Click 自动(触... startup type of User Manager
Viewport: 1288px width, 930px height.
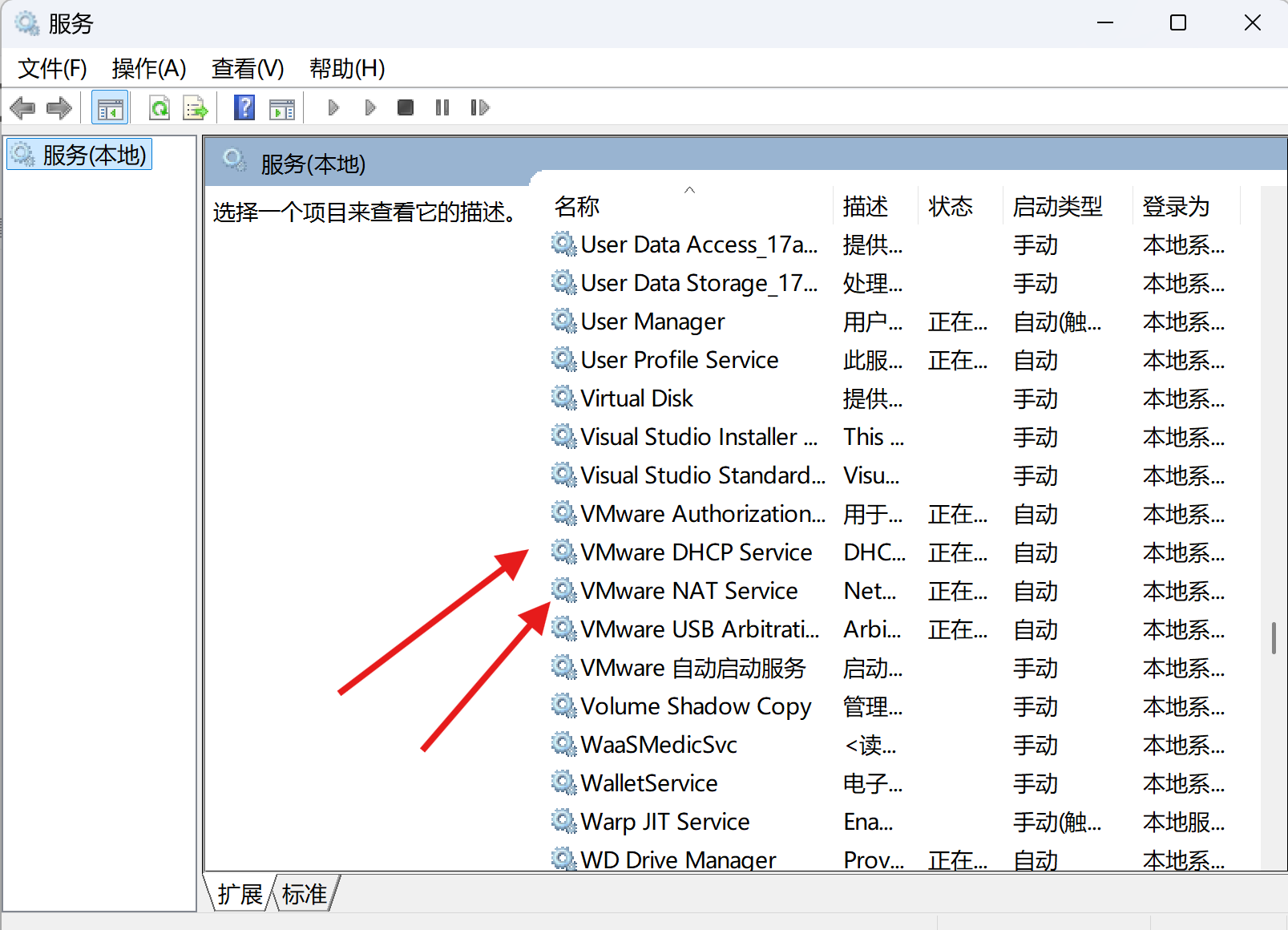1057,322
